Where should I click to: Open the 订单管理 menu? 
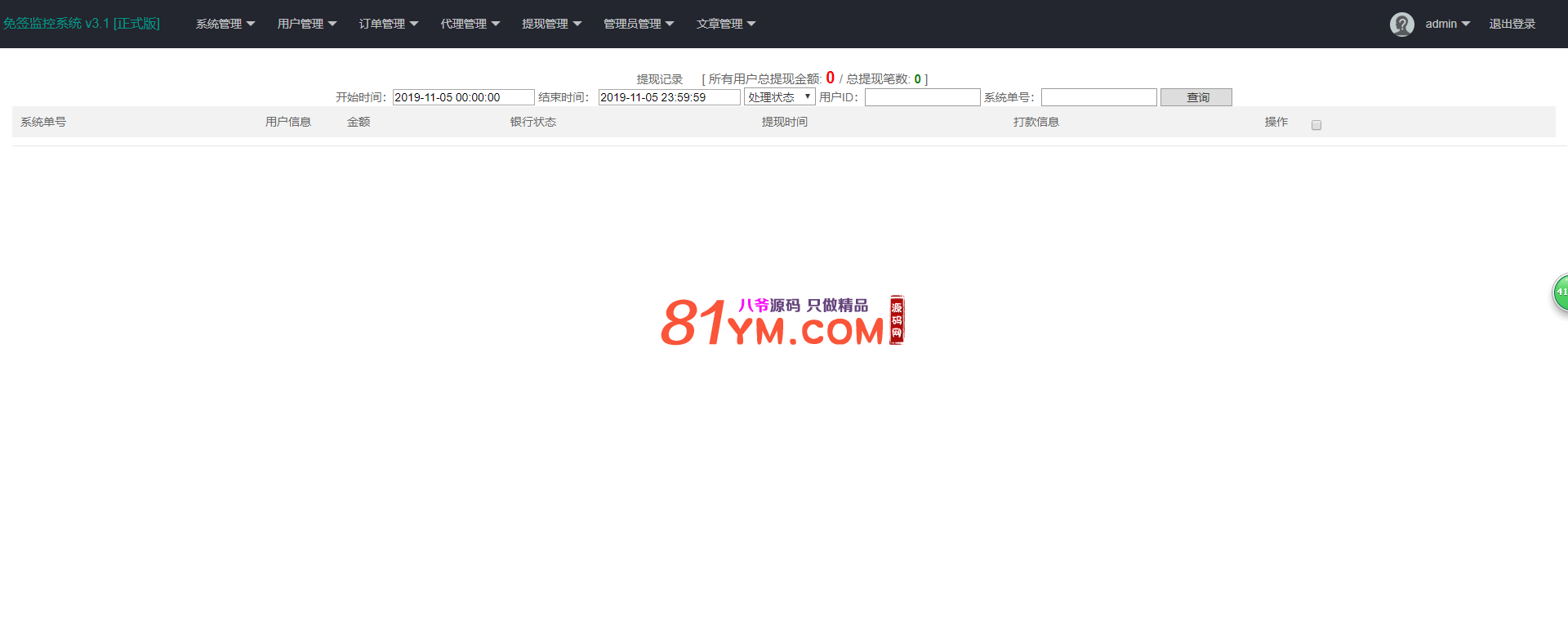point(389,24)
